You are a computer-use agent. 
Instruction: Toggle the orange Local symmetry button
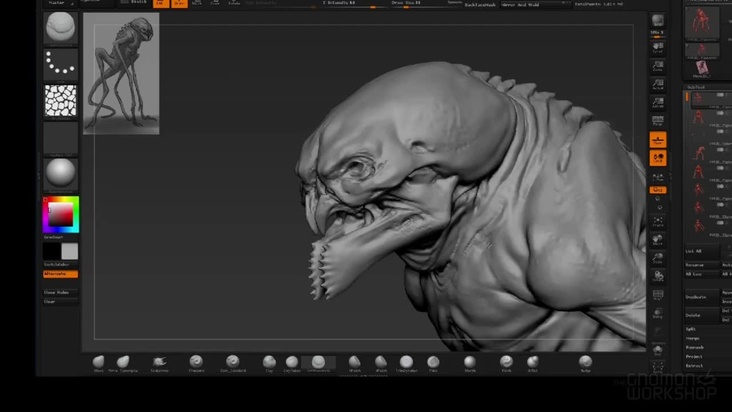[x=658, y=158]
